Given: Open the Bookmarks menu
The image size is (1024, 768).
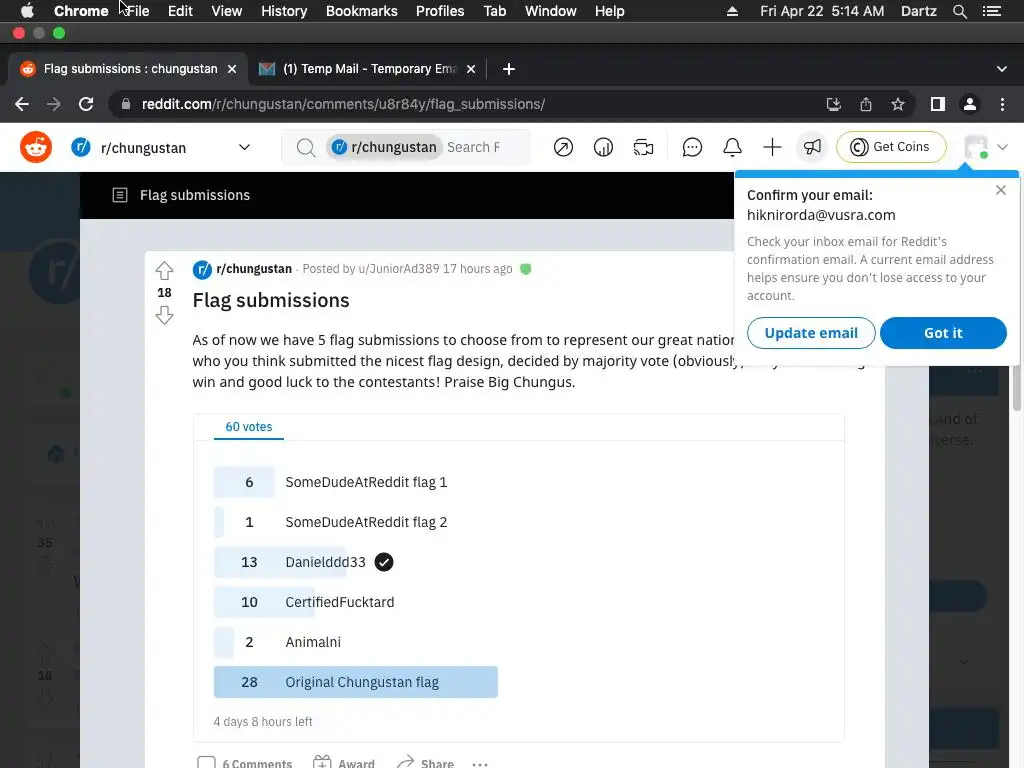Looking at the screenshot, I should 361,11.
